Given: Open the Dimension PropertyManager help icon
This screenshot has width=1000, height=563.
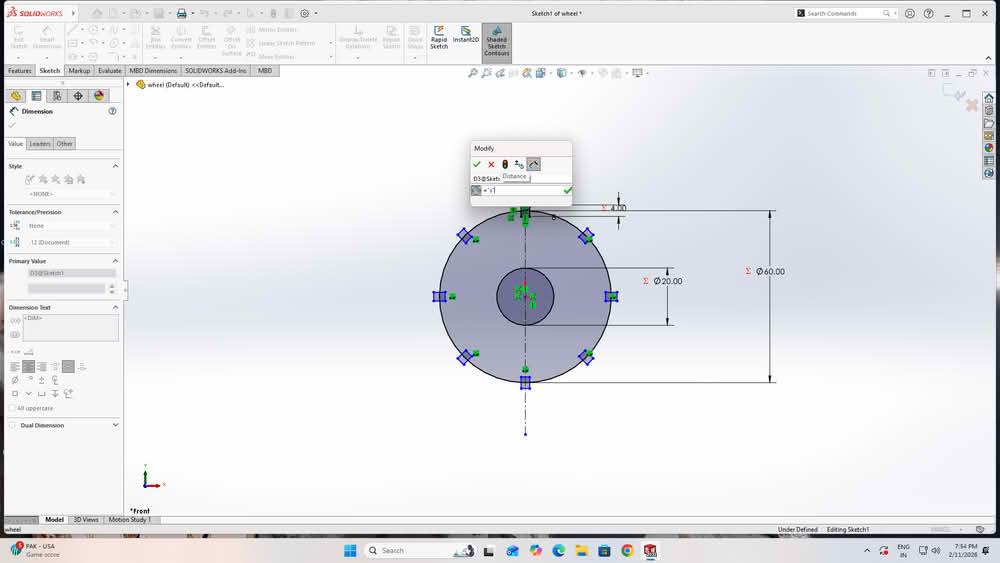Looking at the screenshot, I should click(x=112, y=111).
